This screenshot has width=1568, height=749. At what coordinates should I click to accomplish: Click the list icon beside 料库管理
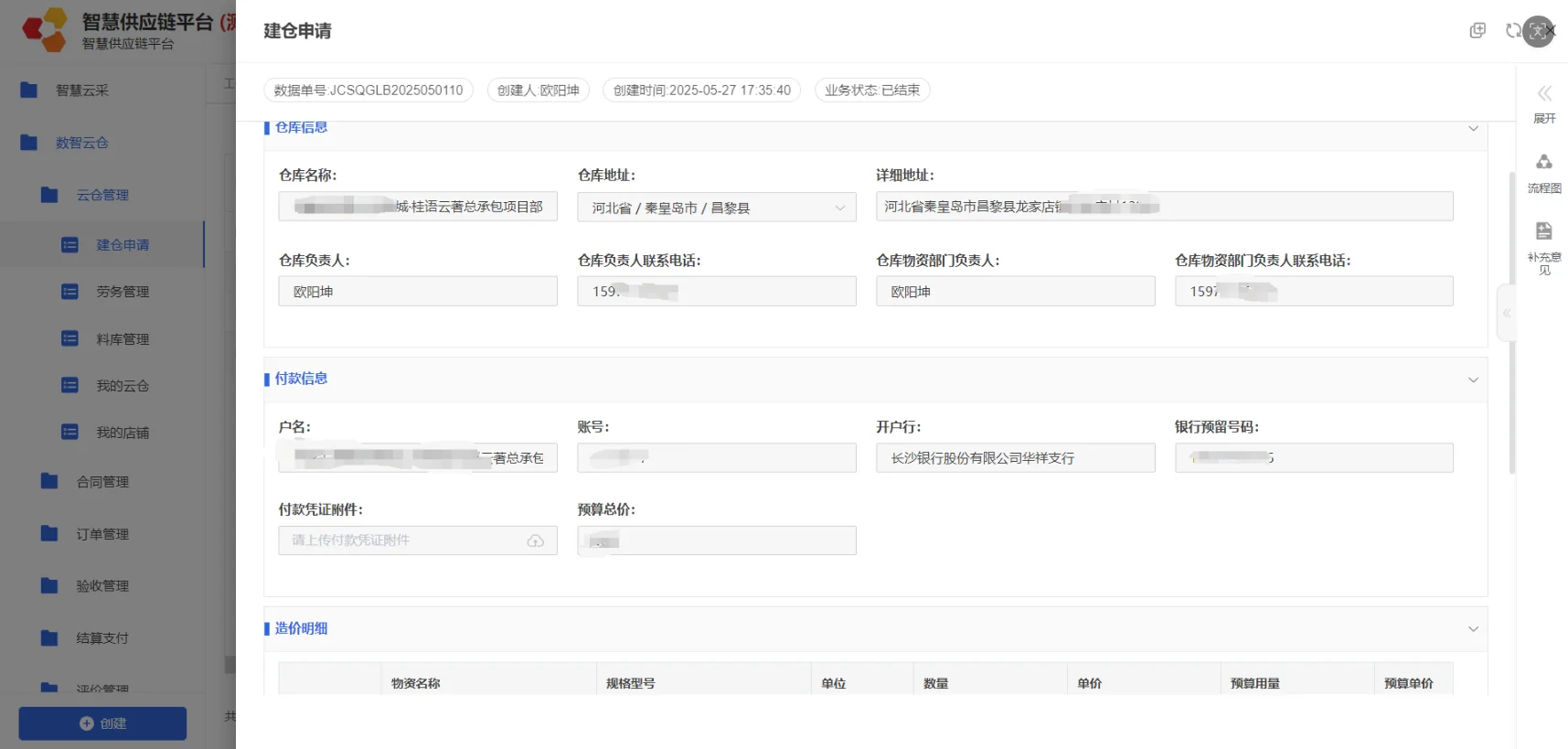pyautogui.click(x=69, y=338)
